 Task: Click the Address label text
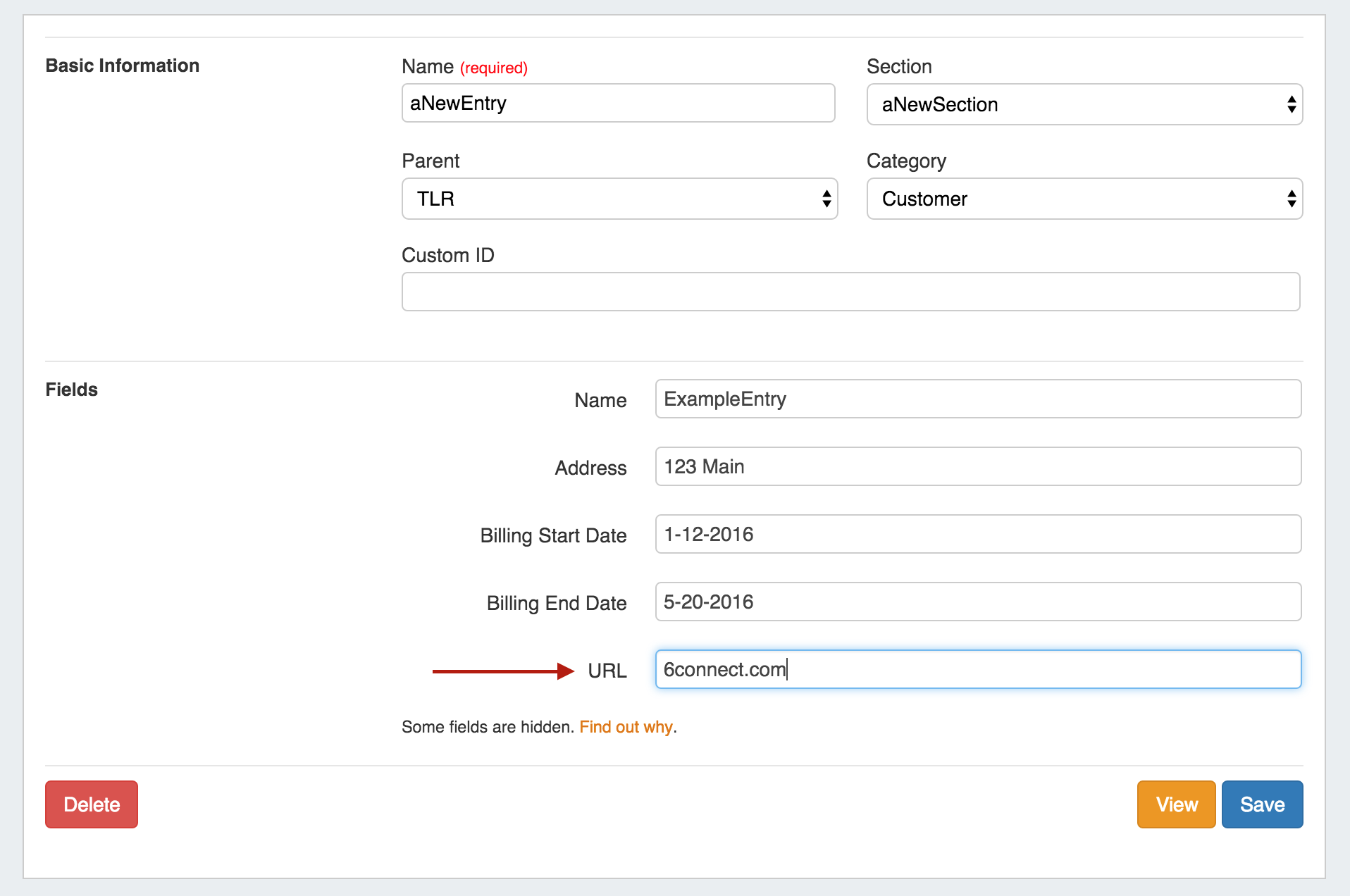tap(590, 468)
